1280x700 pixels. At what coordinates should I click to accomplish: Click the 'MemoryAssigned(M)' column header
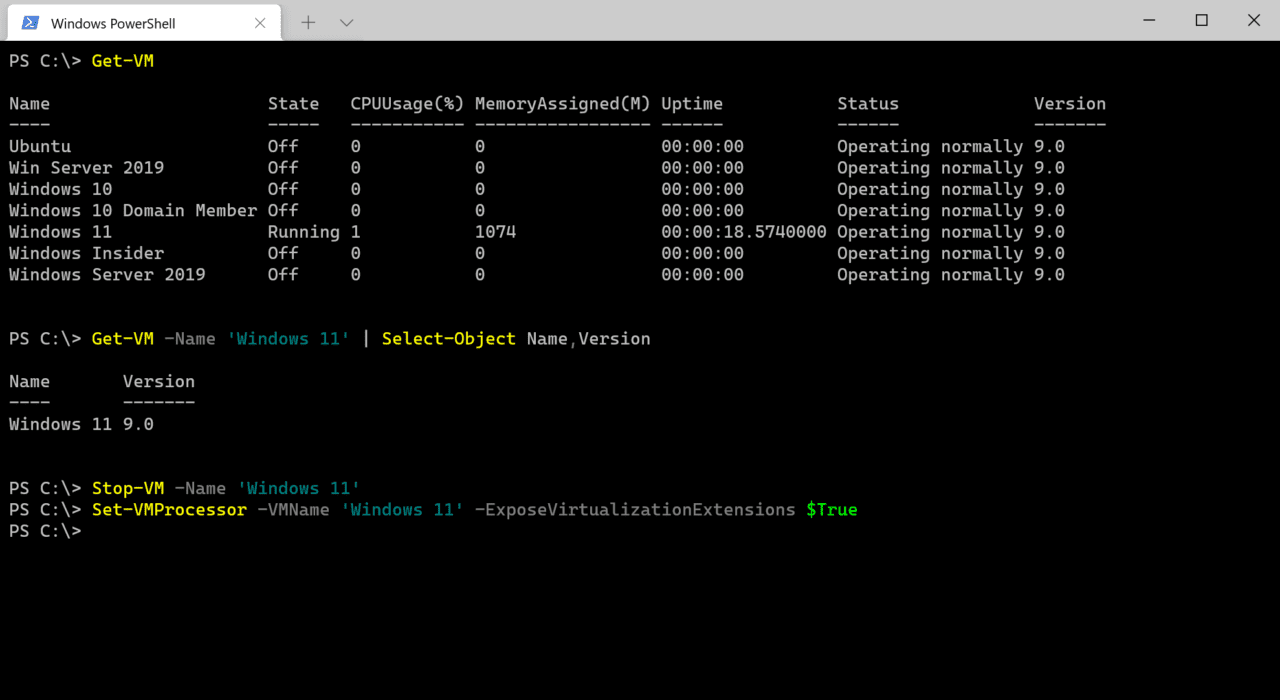562,104
